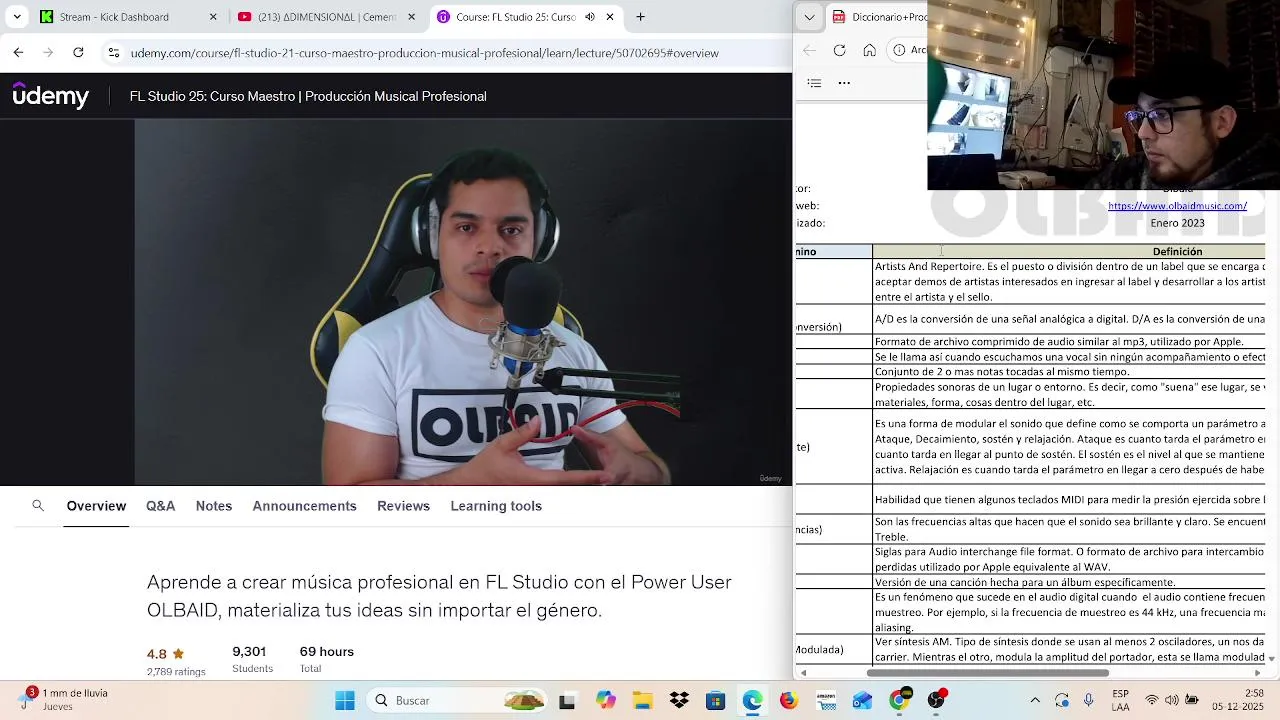Click the left arrow of PDF horizontal scrollbar
The height and width of the screenshot is (720, 1280).
pyautogui.click(x=803, y=673)
